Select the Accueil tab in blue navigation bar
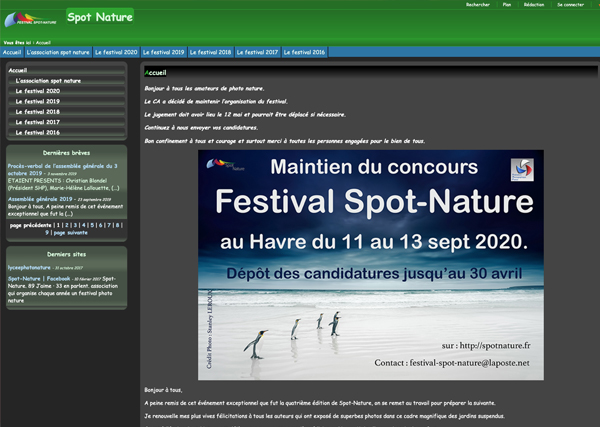Viewport: 600px width, 427px height. click(x=12, y=52)
